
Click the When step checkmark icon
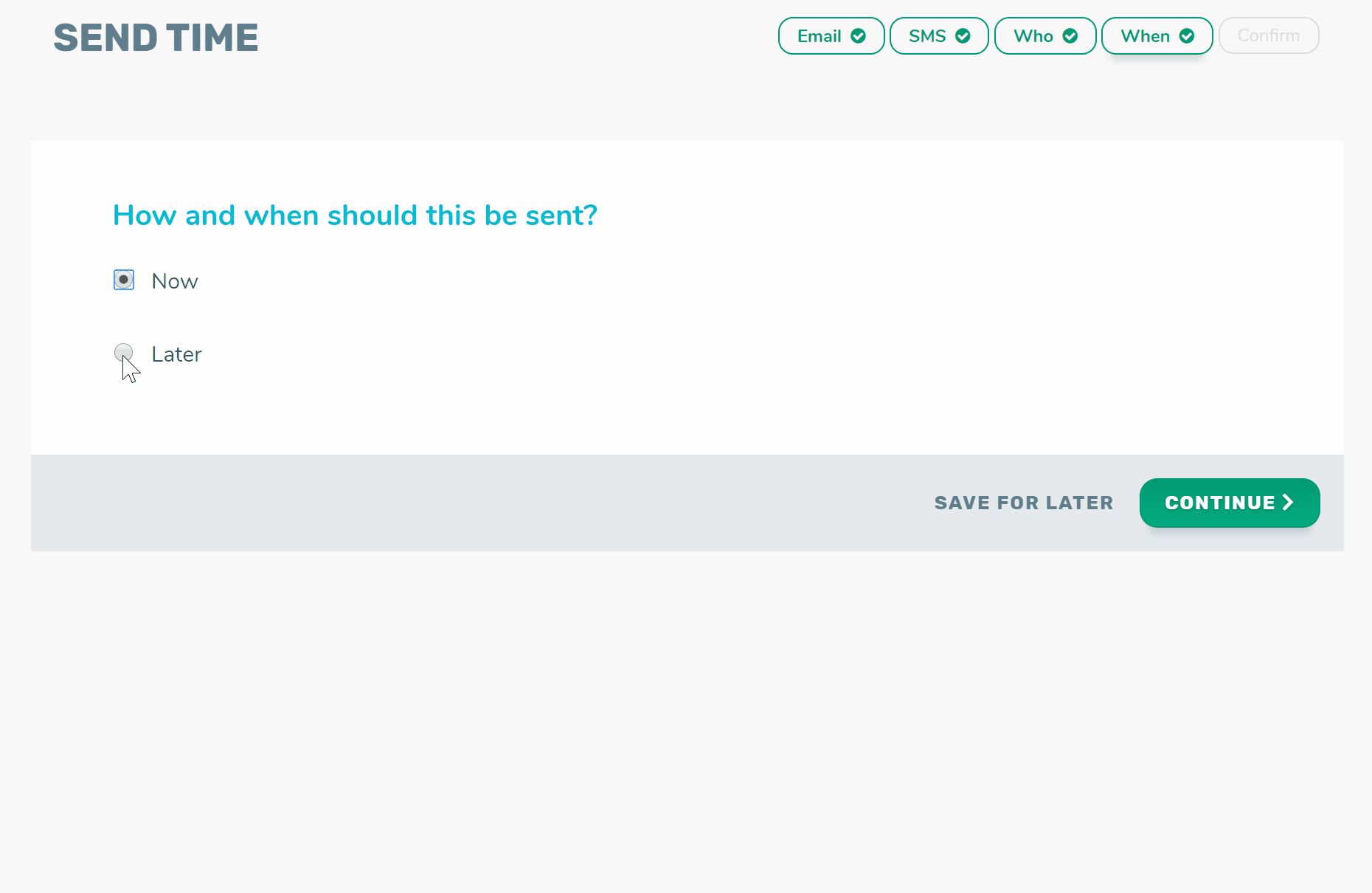1187,36
